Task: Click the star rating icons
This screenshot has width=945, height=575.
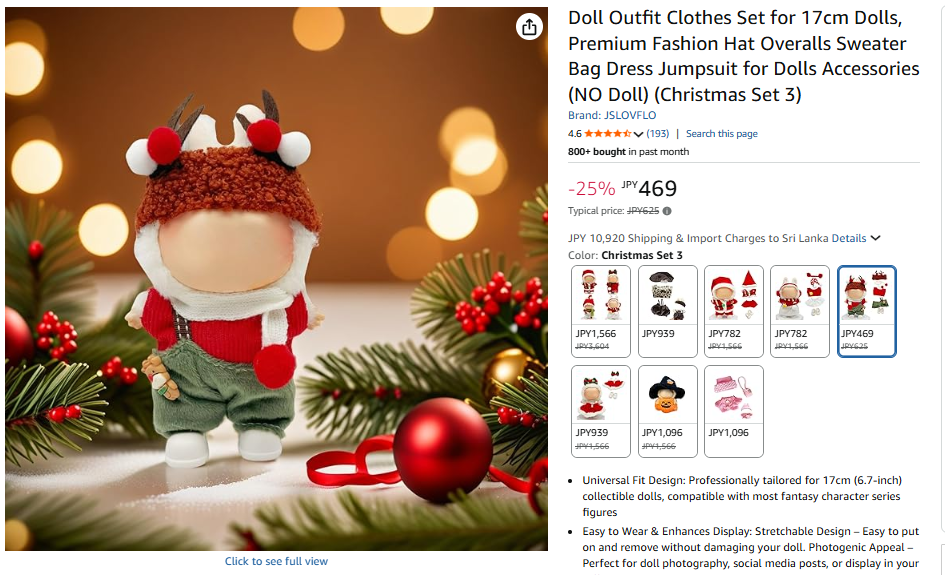Action: pyautogui.click(x=608, y=134)
